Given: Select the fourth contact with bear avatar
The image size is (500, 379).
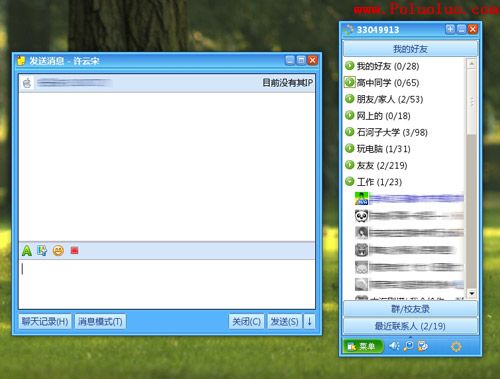Looking at the screenshot, I should [410, 250].
